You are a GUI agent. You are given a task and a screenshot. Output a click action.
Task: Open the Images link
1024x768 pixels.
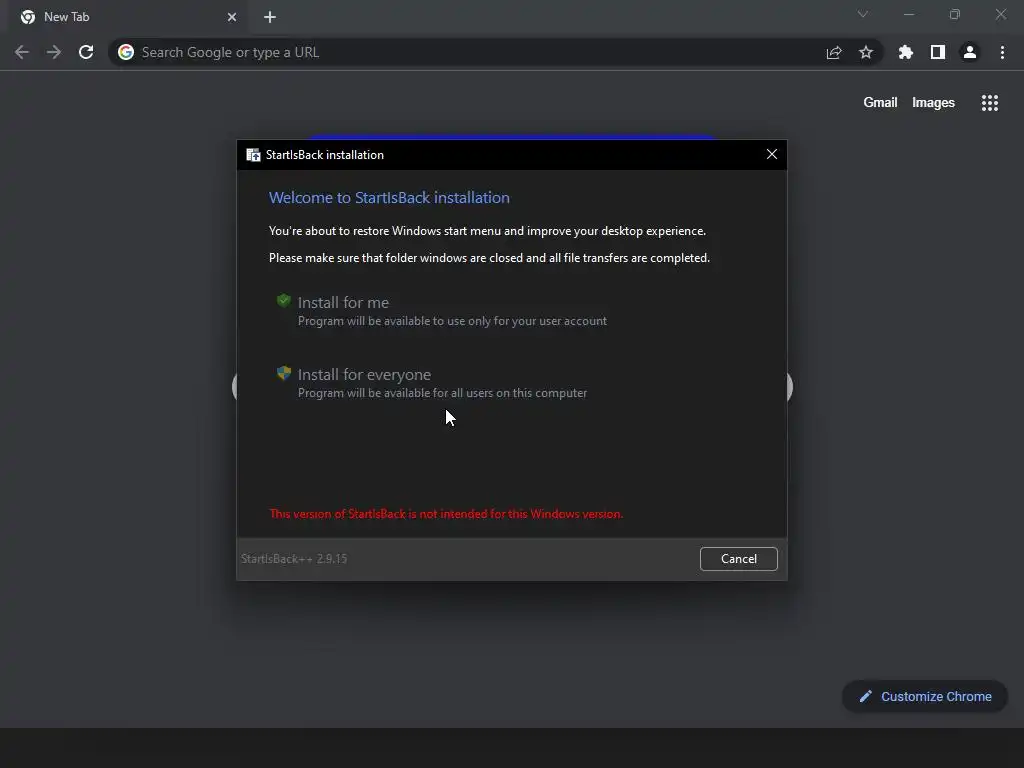tap(933, 103)
